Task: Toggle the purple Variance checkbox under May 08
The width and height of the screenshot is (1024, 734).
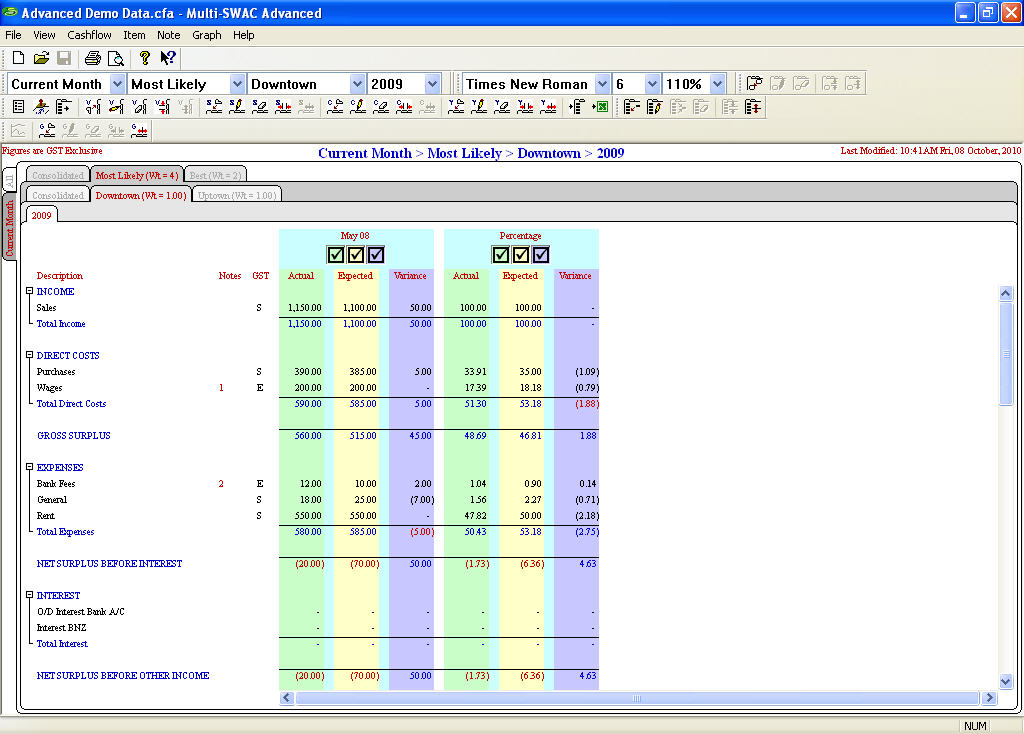Action: click(x=376, y=254)
